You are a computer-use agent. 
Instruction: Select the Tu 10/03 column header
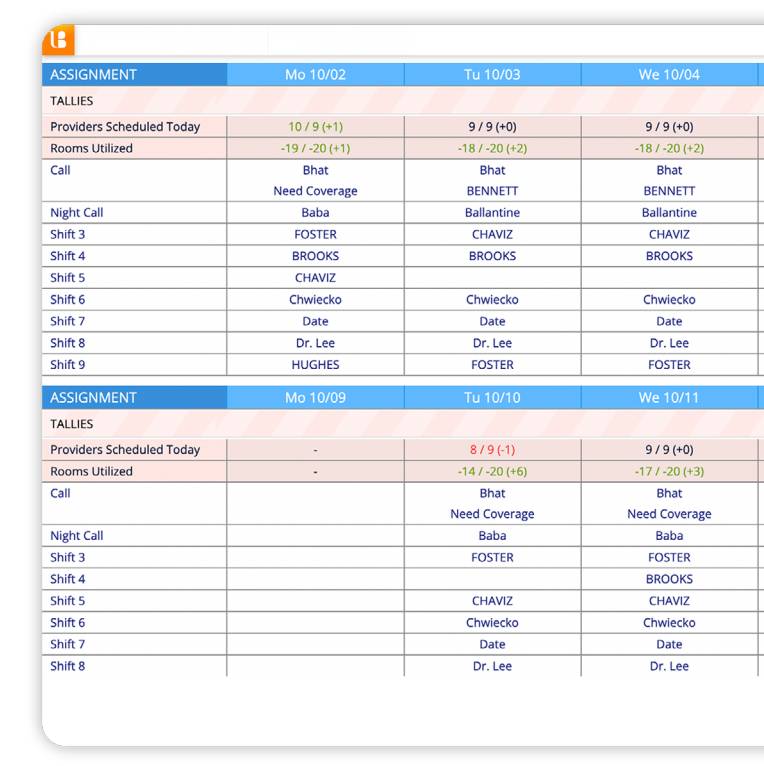click(492, 75)
